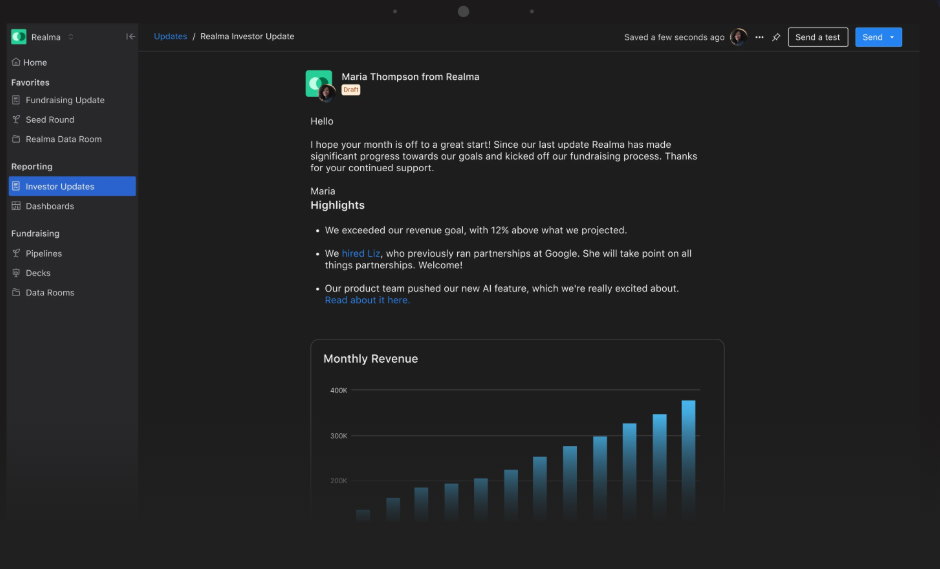This screenshot has height=569, width=940.
Task: Click the Data Rooms folder icon
Action: (x=16, y=293)
